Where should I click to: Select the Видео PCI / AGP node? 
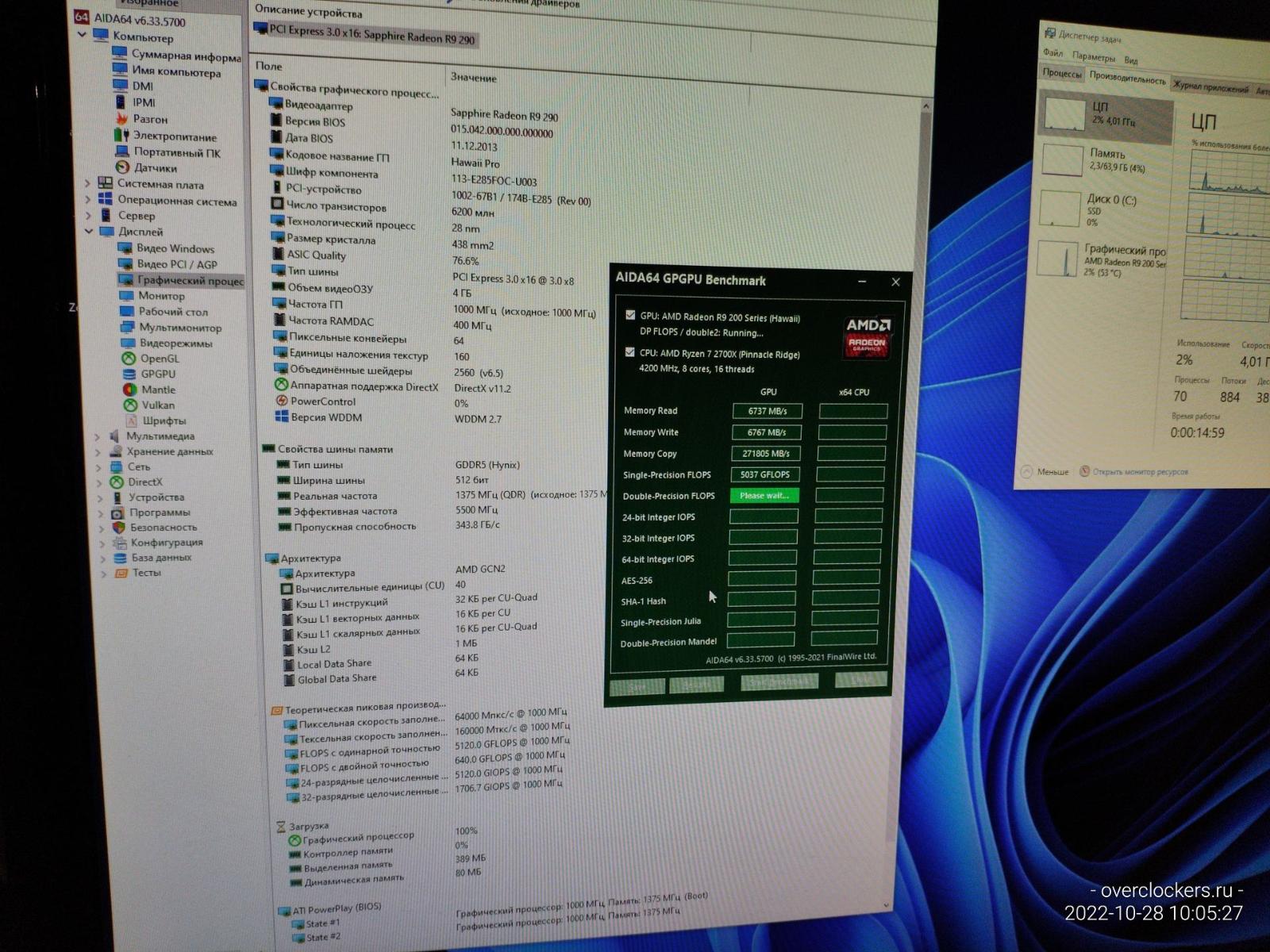click(167, 264)
